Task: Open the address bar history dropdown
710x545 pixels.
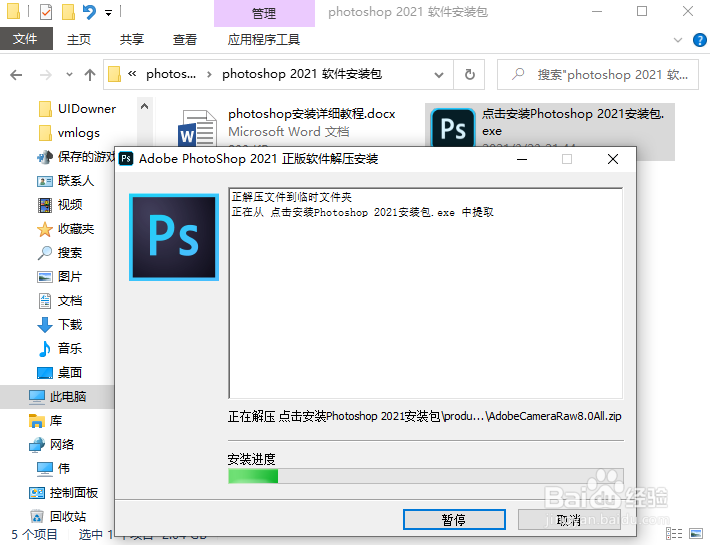Action: 439,75
